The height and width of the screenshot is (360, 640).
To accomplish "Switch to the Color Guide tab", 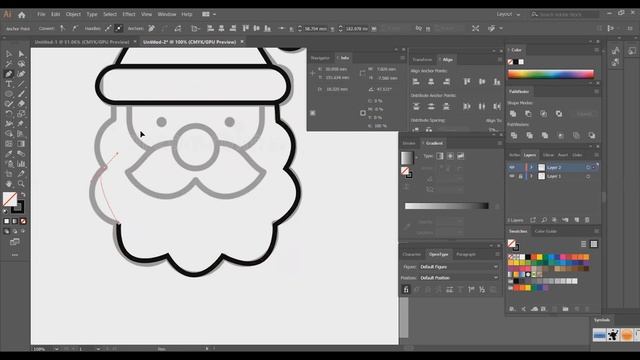I will (x=545, y=231).
